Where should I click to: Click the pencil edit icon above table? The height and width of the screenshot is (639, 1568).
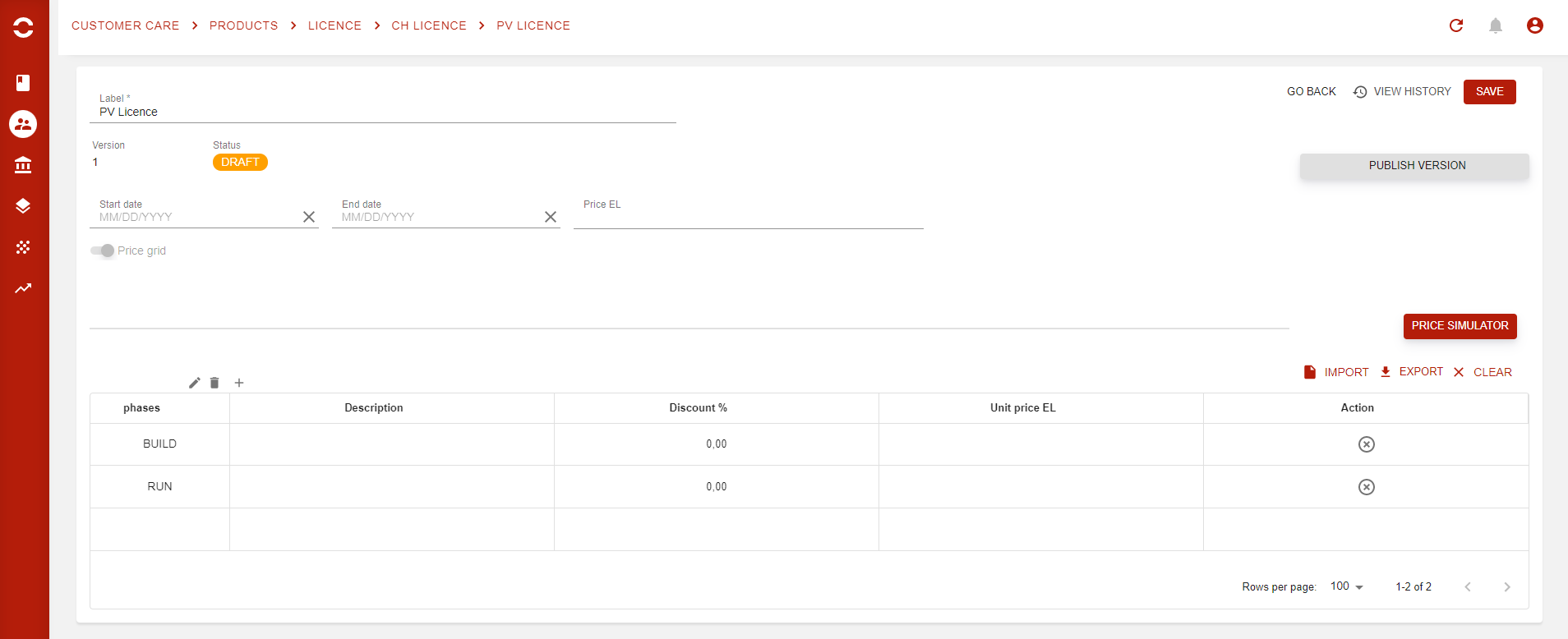pyautogui.click(x=195, y=383)
